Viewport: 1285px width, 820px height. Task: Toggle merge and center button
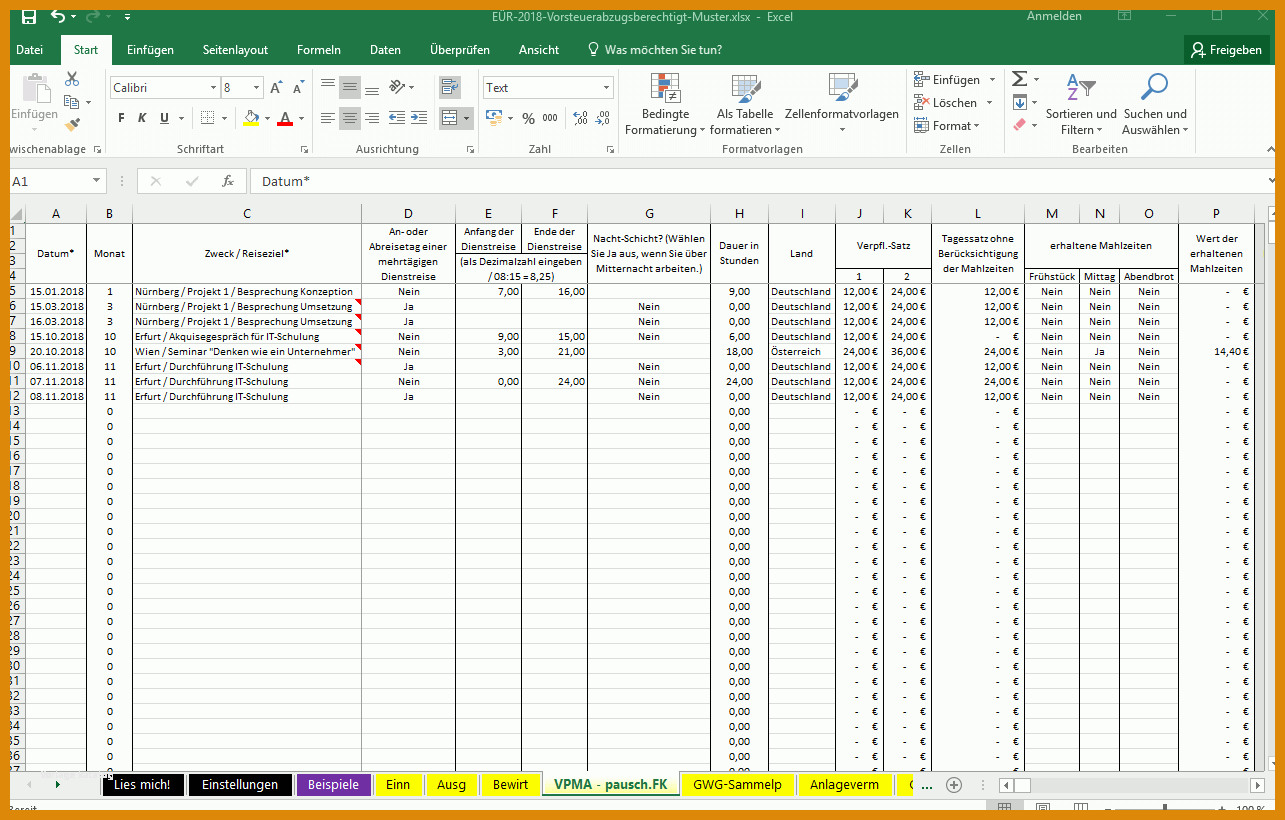(450, 118)
